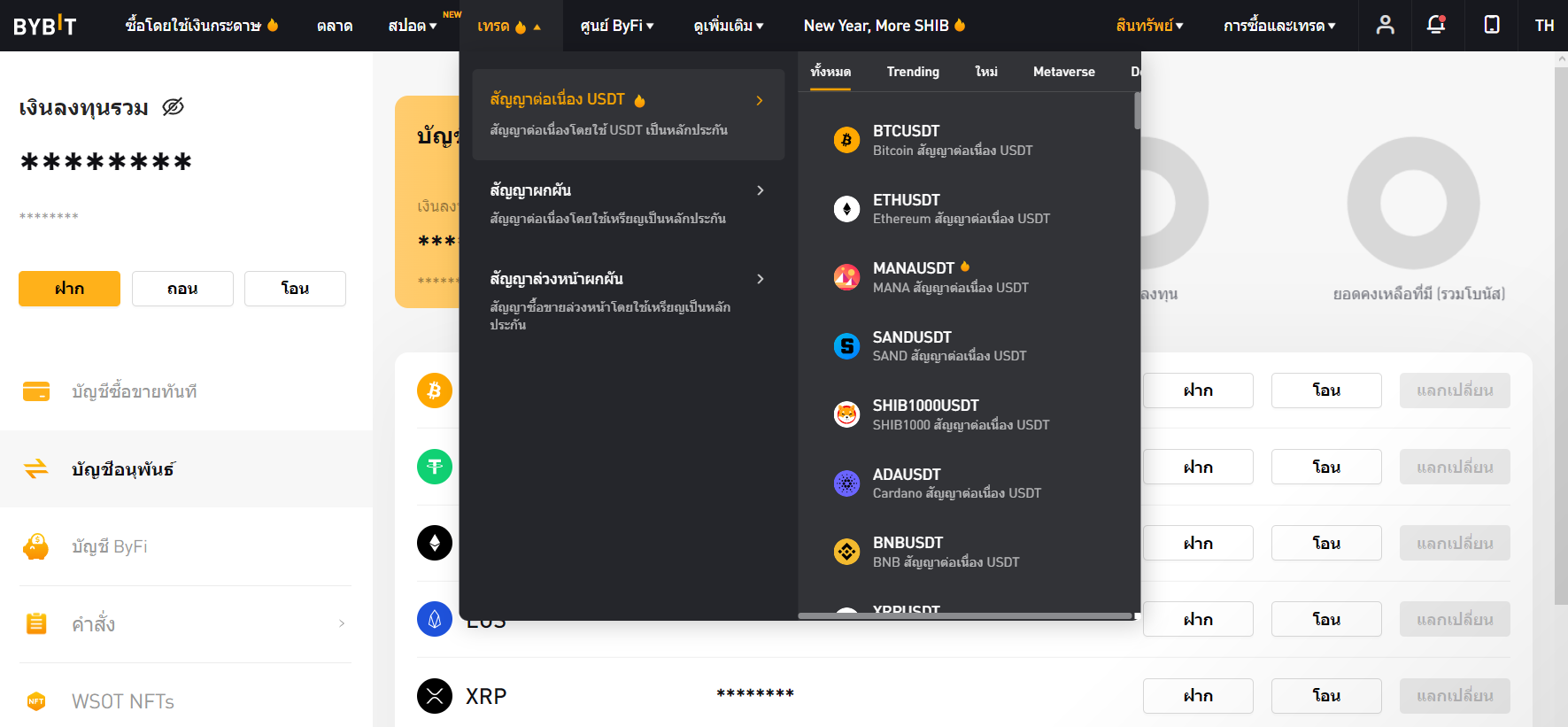The width and height of the screenshot is (1568, 727).
Task: Click the EOS coin icon in asset list
Action: coord(435,619)
